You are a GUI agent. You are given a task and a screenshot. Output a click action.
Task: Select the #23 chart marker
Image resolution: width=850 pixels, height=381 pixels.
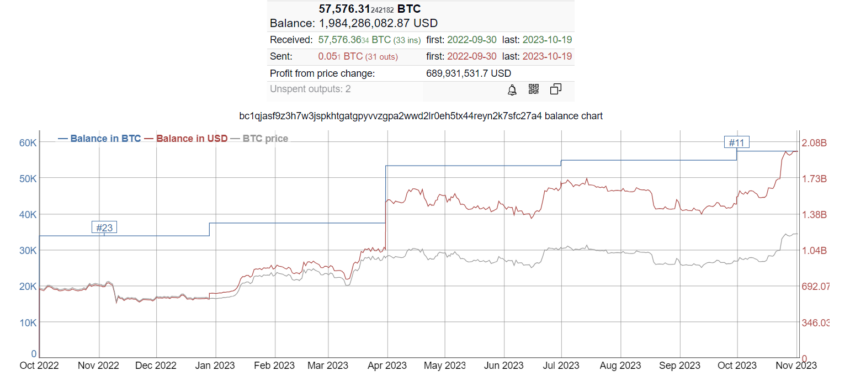[104, 228]
